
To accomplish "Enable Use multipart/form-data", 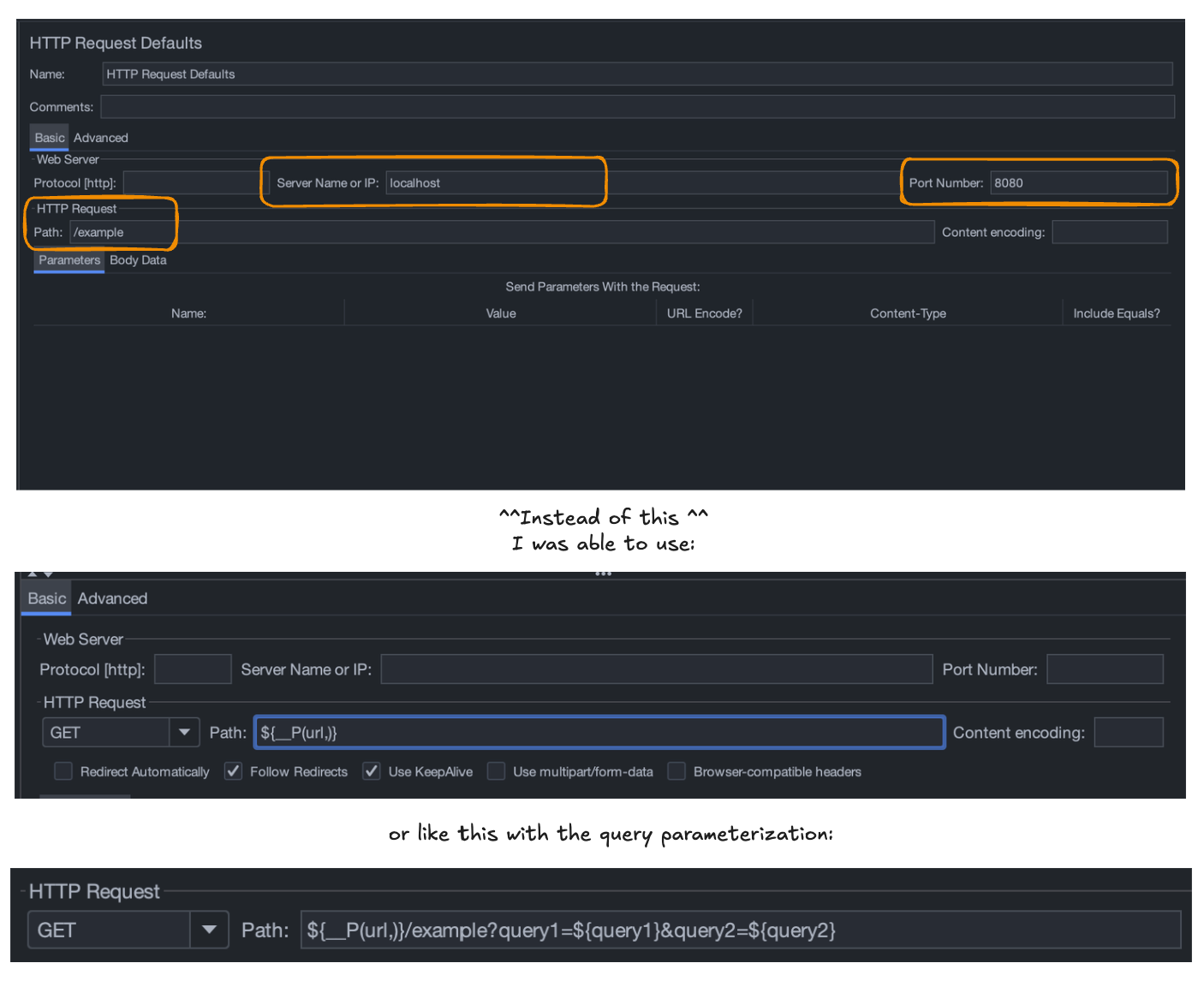I will coord(496,771).
